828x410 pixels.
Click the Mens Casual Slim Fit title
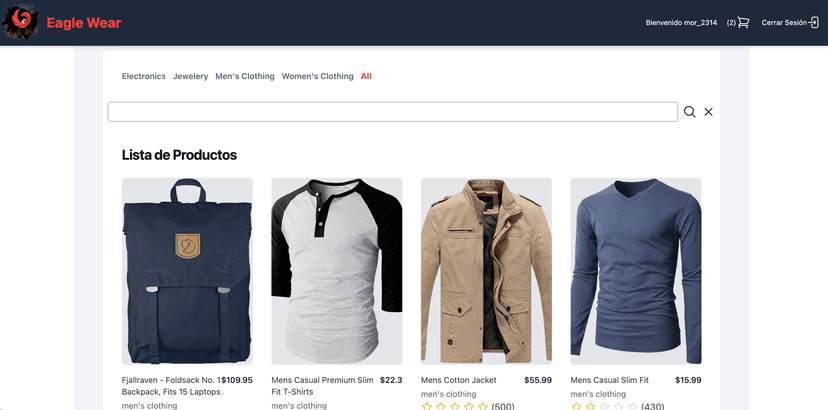tap(610, 380)
